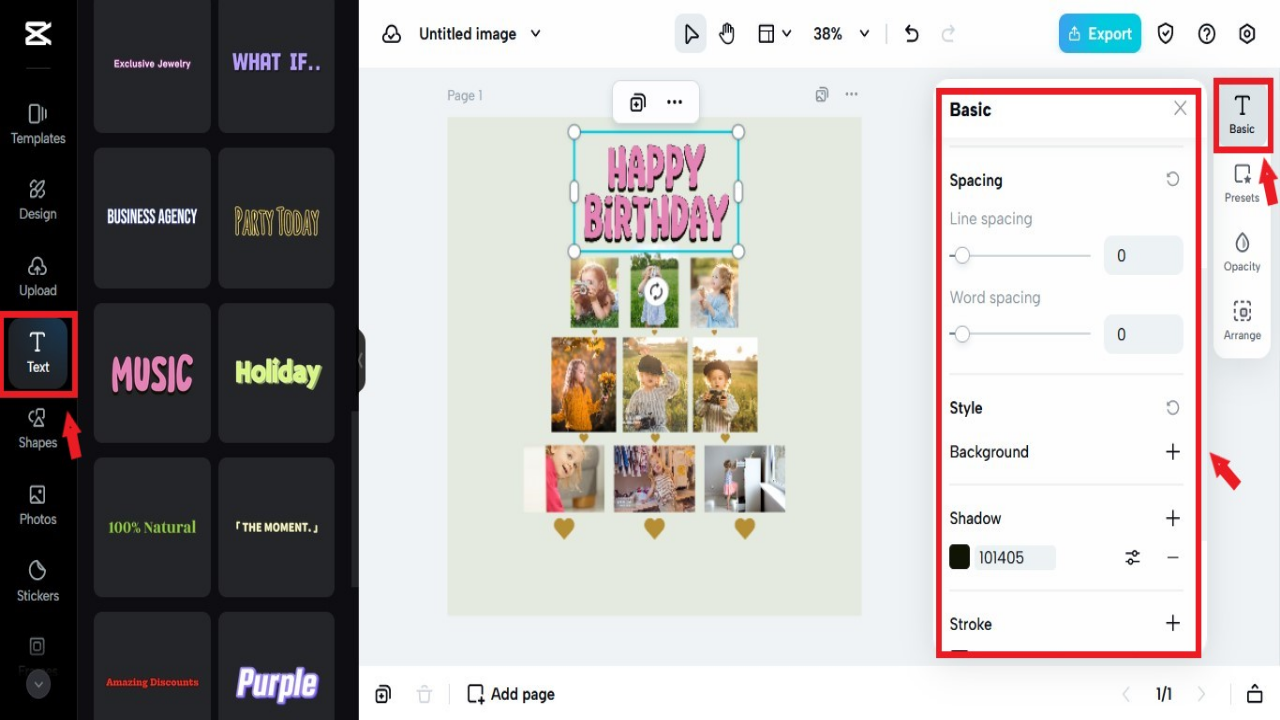This screenshot has height=720, width=1280.
Task: Expand the Untitled image title dropdown
Action: pyautogui.click(x=535, y=33)
